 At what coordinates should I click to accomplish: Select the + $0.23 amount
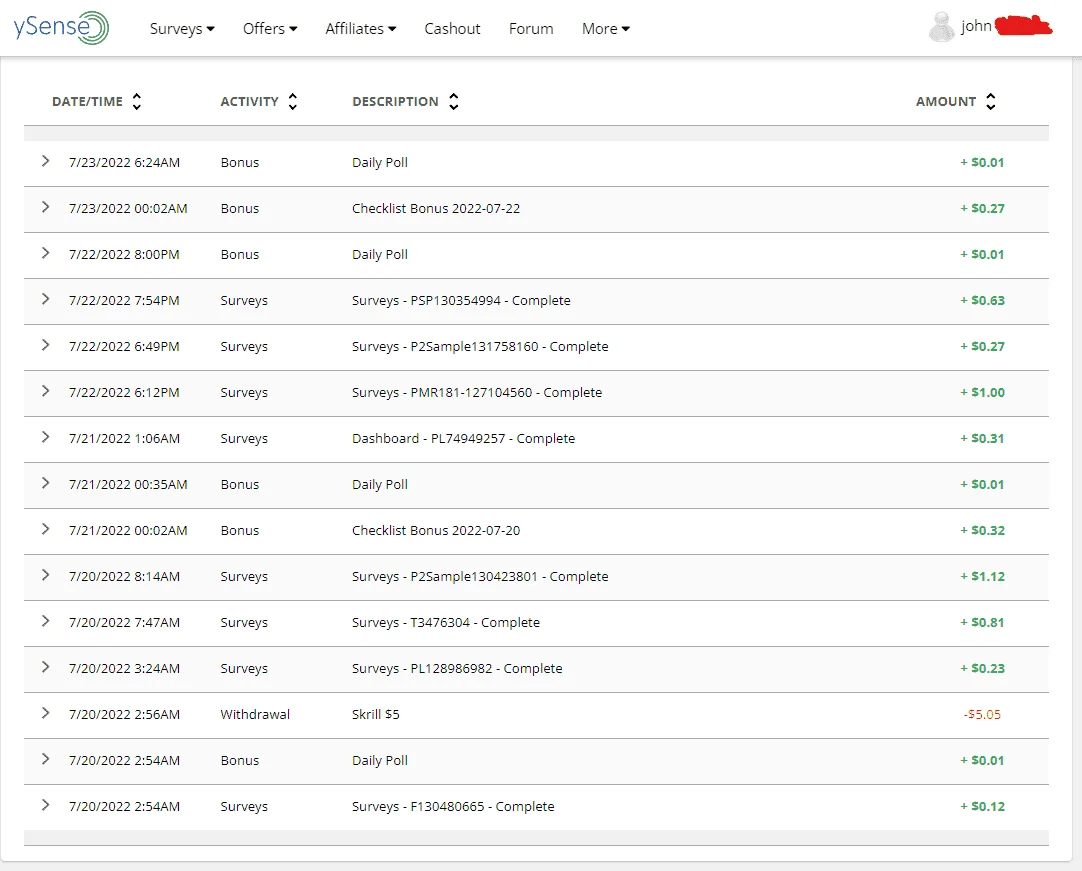983,668
